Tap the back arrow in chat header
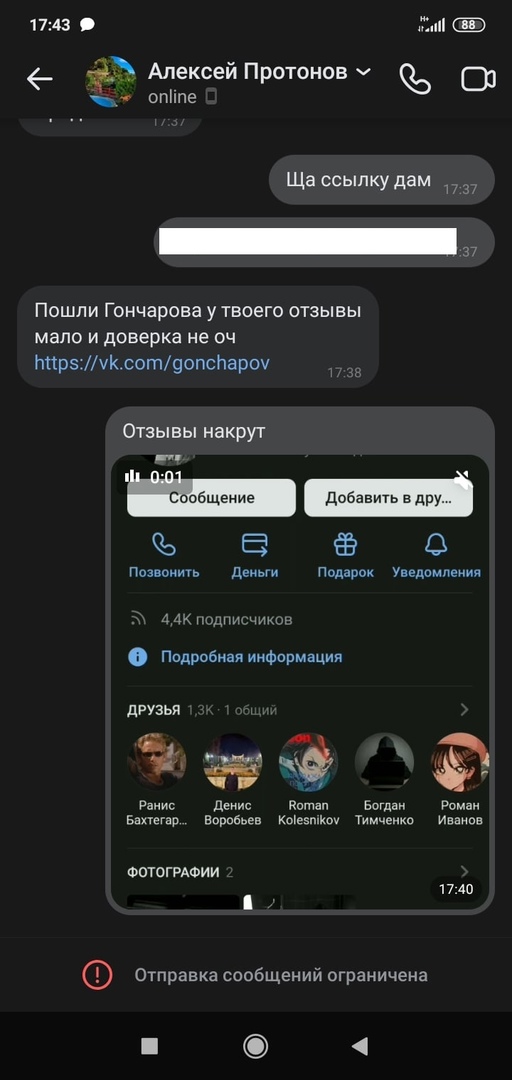 click(39, 80)
